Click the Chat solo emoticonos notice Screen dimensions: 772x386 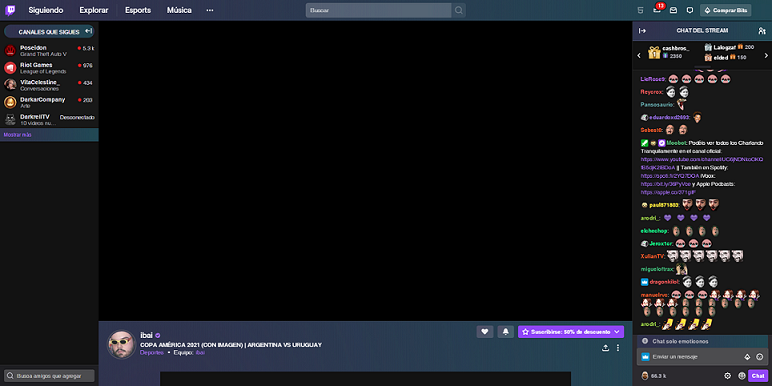click(x=703, y=341)
